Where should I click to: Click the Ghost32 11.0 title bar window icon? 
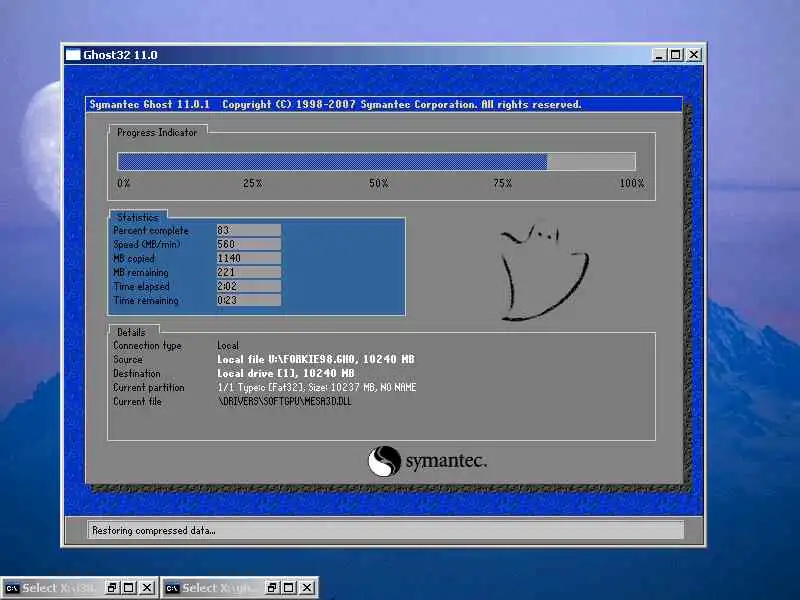pos(73,55)
